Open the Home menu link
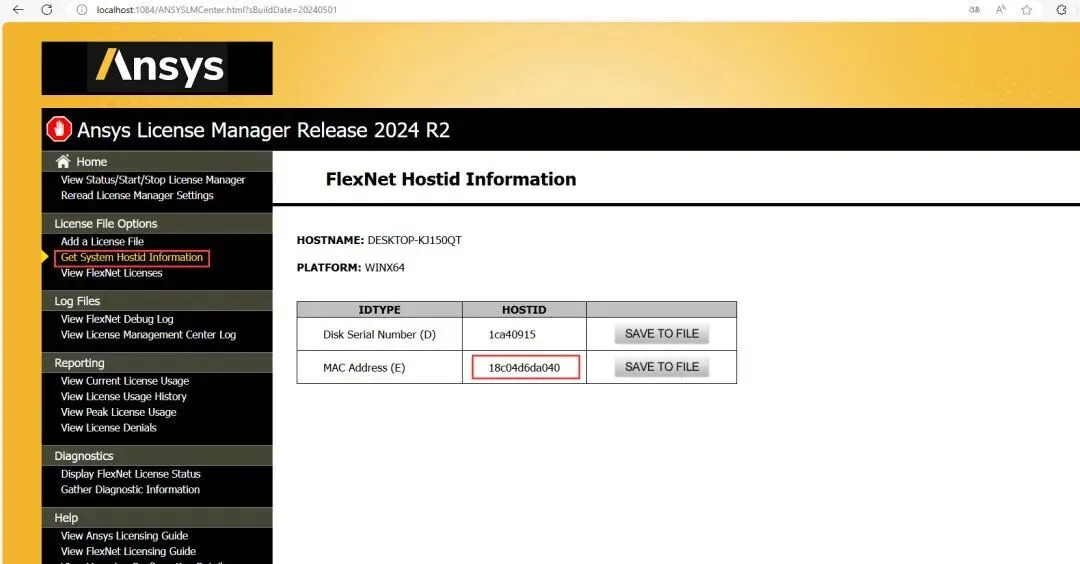 [x=92, y=162]
